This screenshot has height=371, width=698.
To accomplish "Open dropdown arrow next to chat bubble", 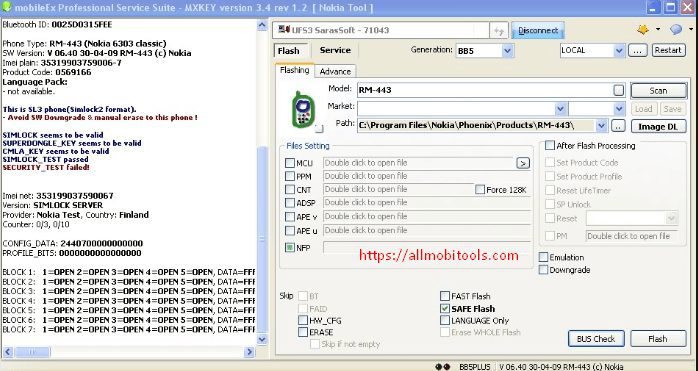I will (691, 30).
